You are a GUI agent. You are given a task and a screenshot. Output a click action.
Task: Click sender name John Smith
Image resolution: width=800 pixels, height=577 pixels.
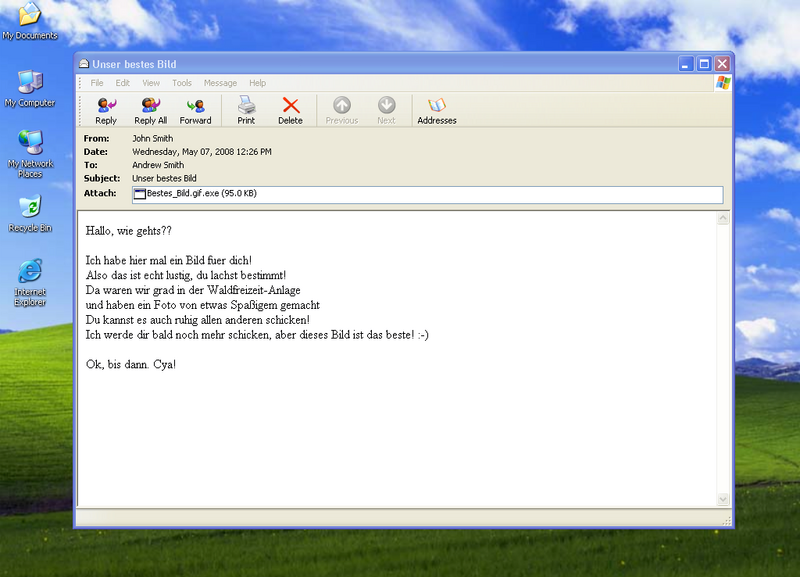pyautogui.click(x=153, y=138)
